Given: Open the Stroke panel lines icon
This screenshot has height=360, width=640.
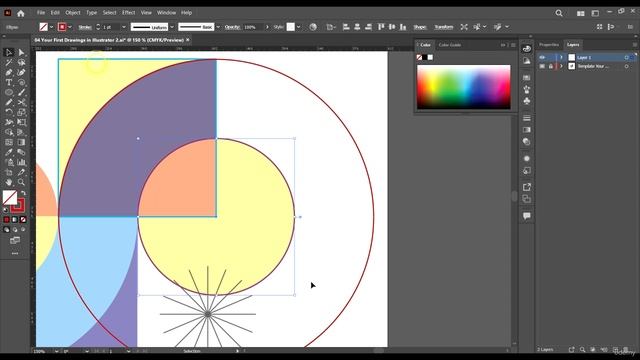Looking at the screenshot, I should pos(527,118).
